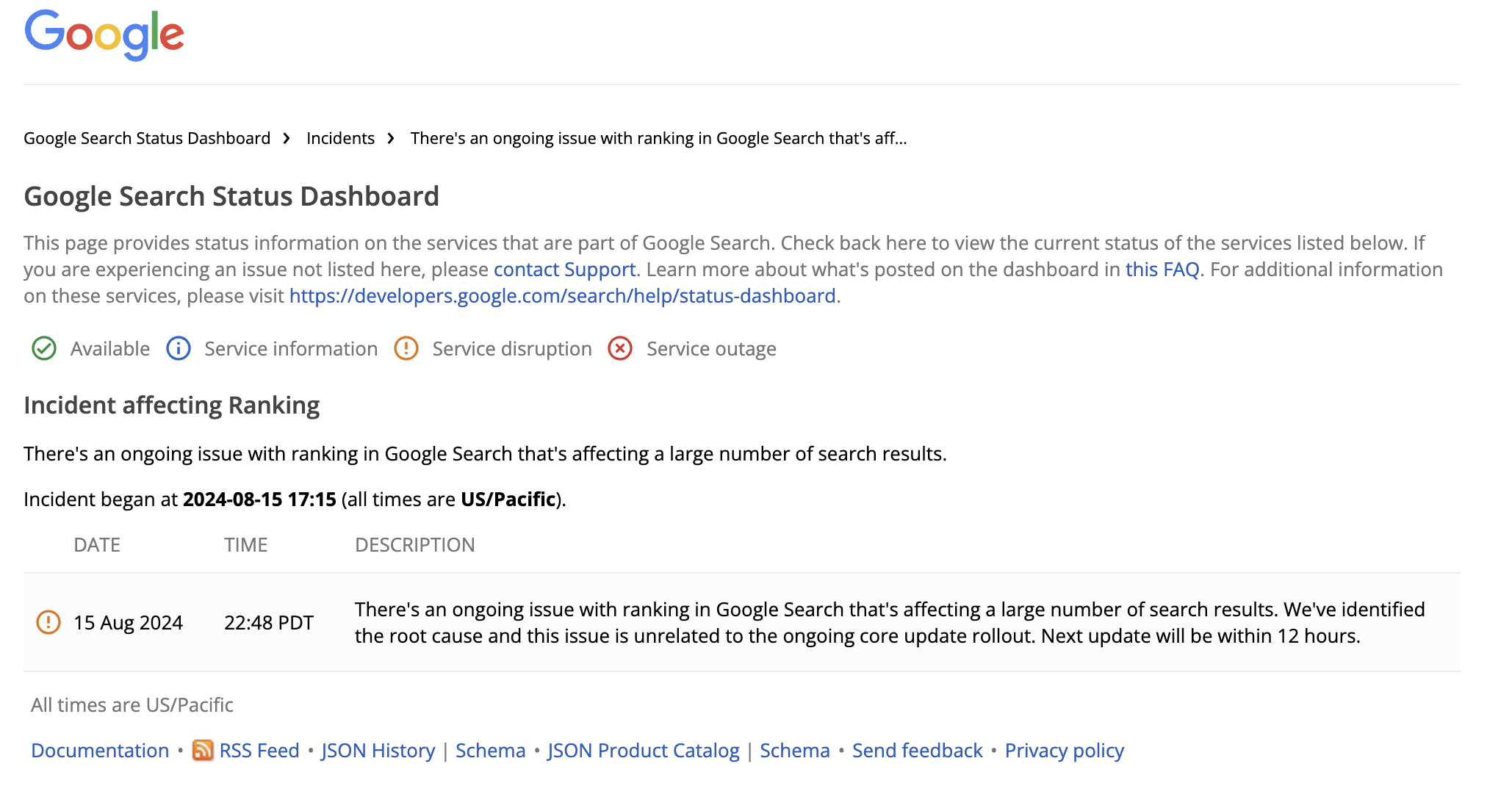Open the Documentation footer link
The width and height of the screenshot is (1512, 808).
coord(100,750)
